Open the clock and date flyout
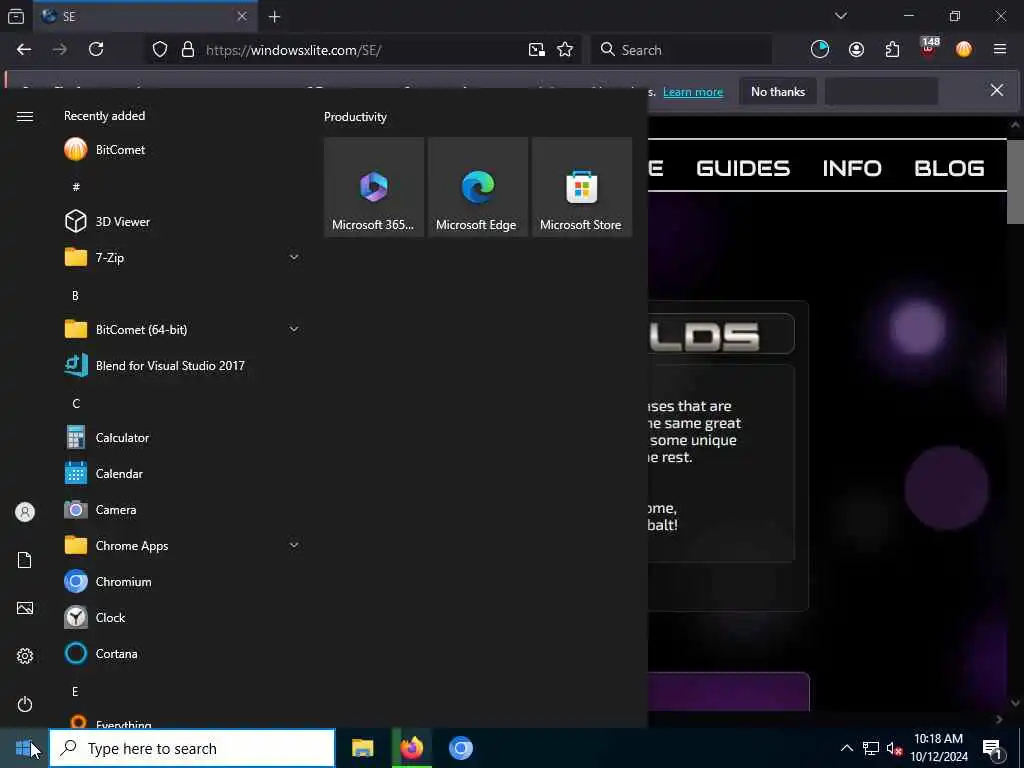The width and height of the screenshot is (1024, 768). [x=938, y=748]
